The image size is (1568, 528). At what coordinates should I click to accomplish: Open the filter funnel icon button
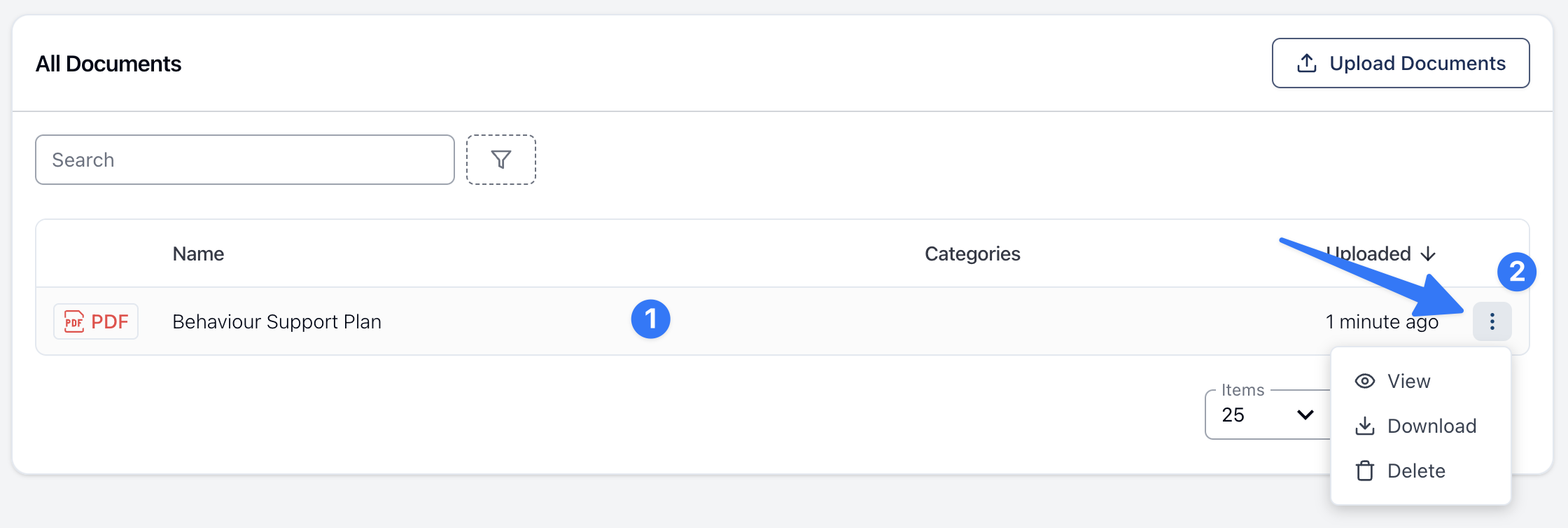click(501, 160)
